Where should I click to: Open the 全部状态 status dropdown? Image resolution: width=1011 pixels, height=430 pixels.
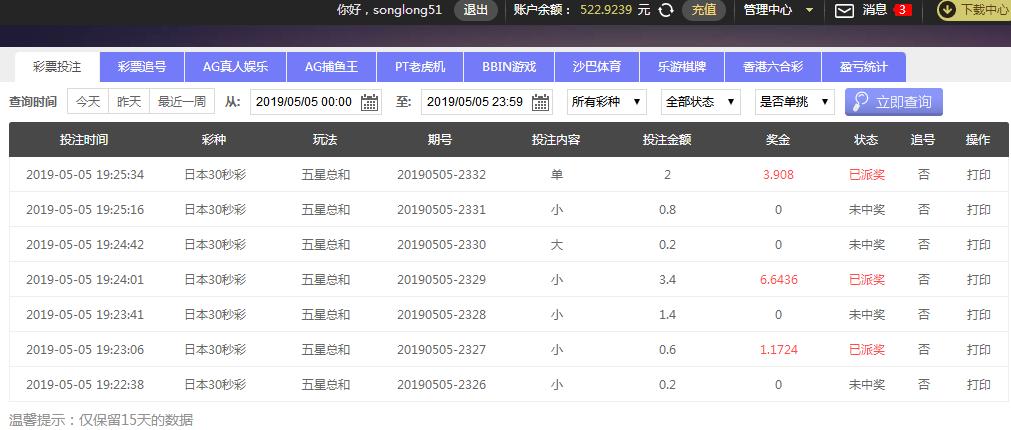(701, 102)
